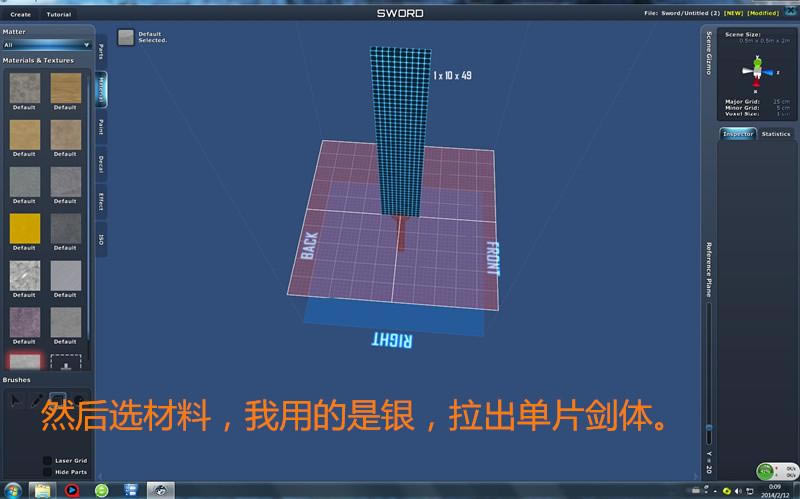
Task: Switch to the Paint vertical tab
Action: click(101, 126)
